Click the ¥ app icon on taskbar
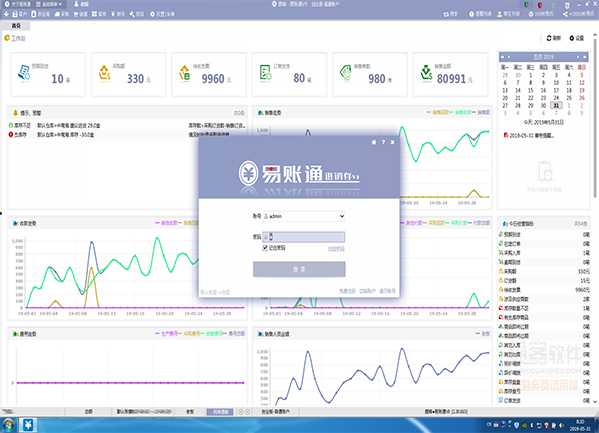 point(28,425)
